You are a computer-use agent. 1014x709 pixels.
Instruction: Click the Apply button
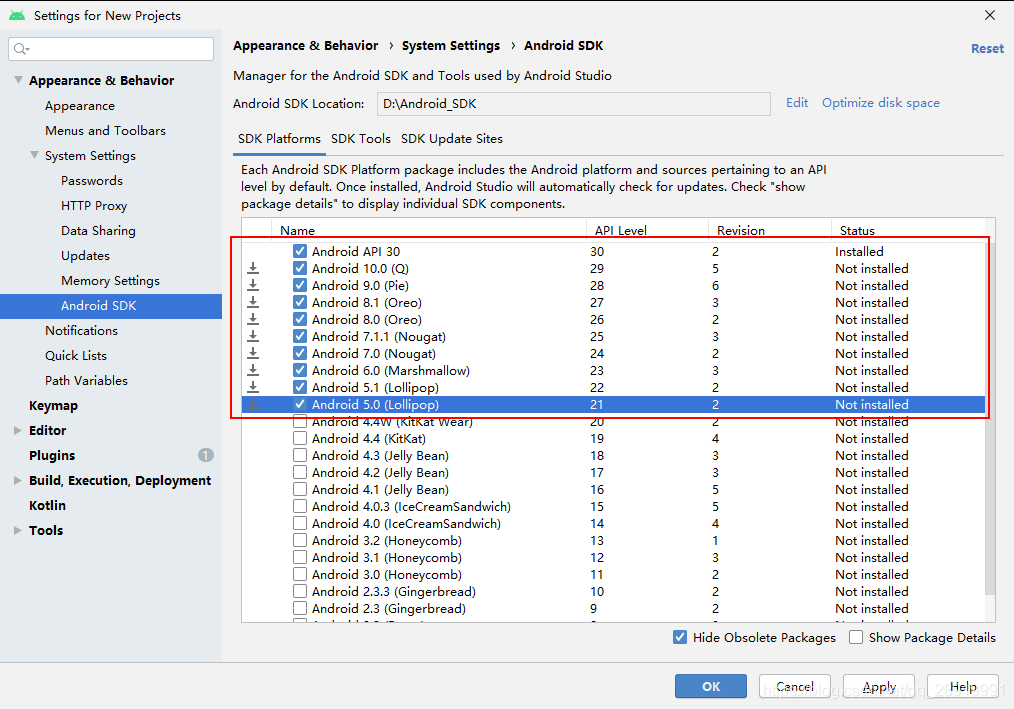[x=879, y=687]
